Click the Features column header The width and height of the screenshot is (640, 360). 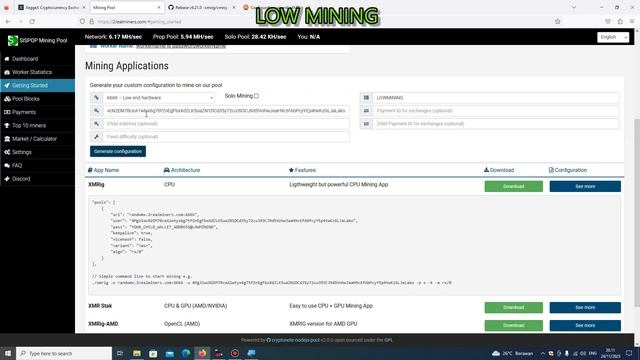302,170
